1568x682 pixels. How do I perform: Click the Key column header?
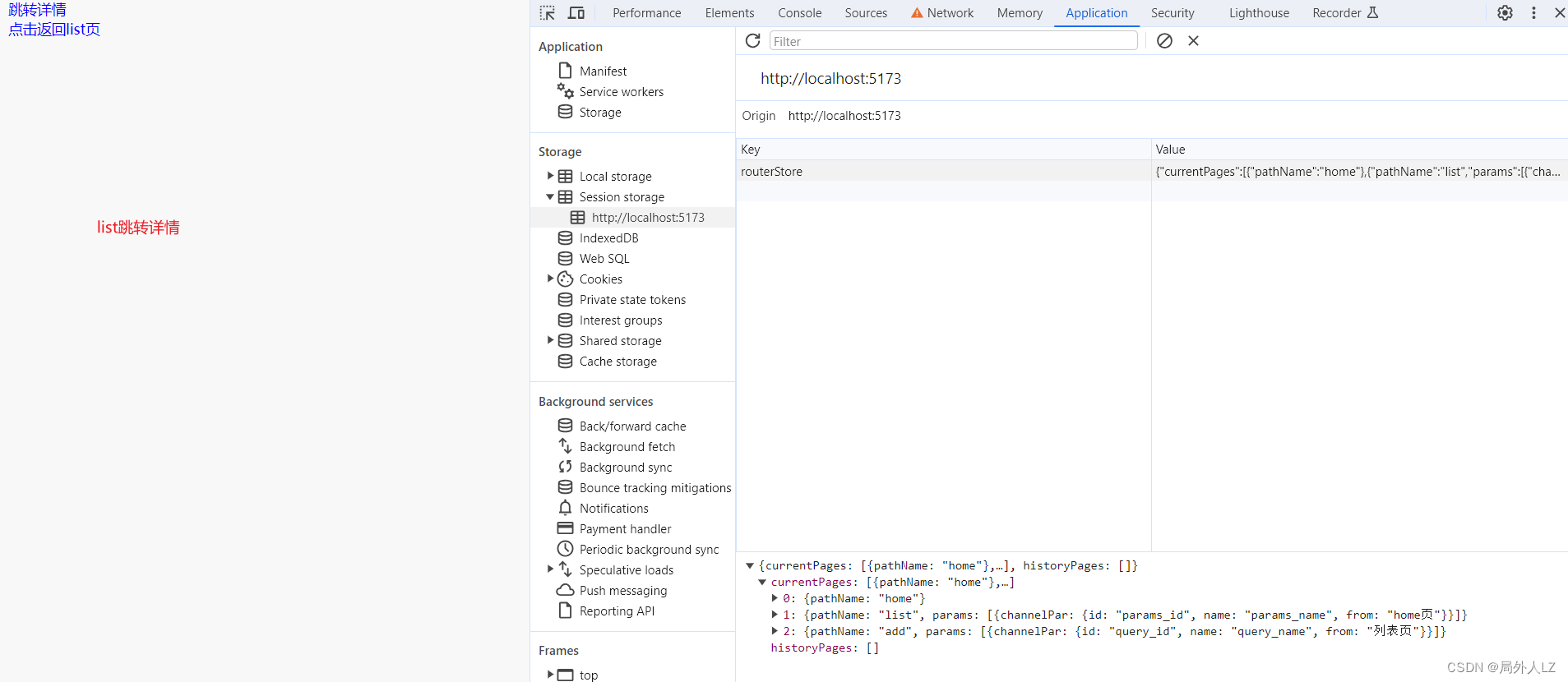(943, 149)
